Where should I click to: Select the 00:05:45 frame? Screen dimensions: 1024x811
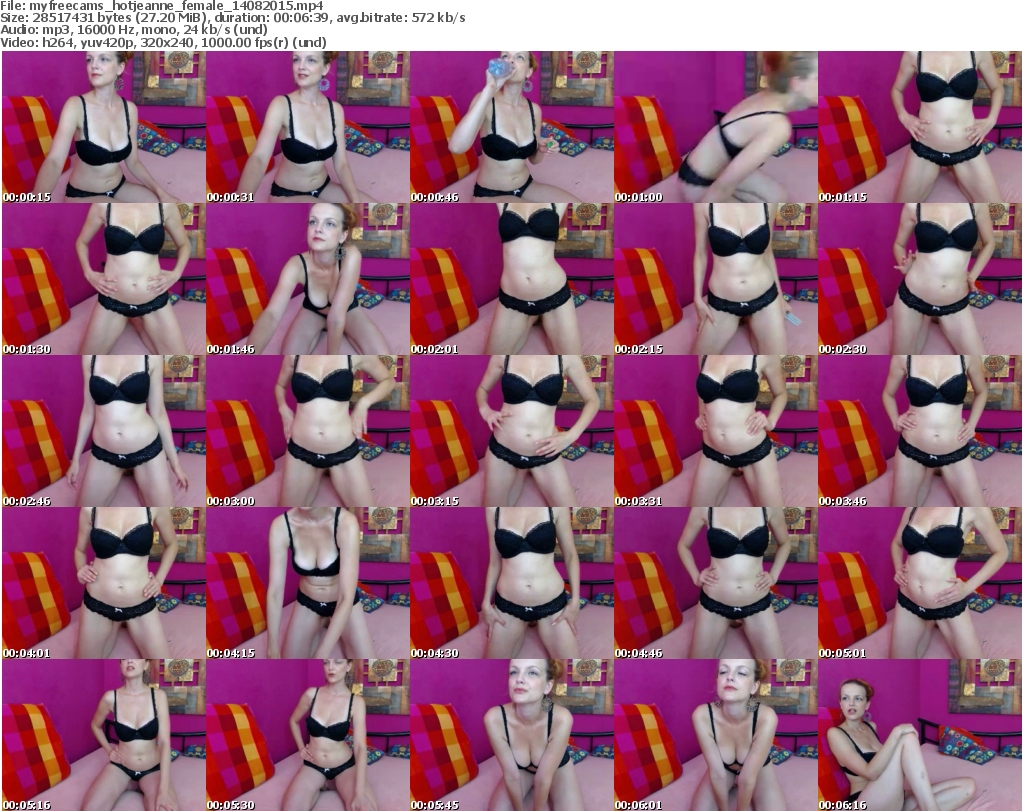click(x=511, y=735)
